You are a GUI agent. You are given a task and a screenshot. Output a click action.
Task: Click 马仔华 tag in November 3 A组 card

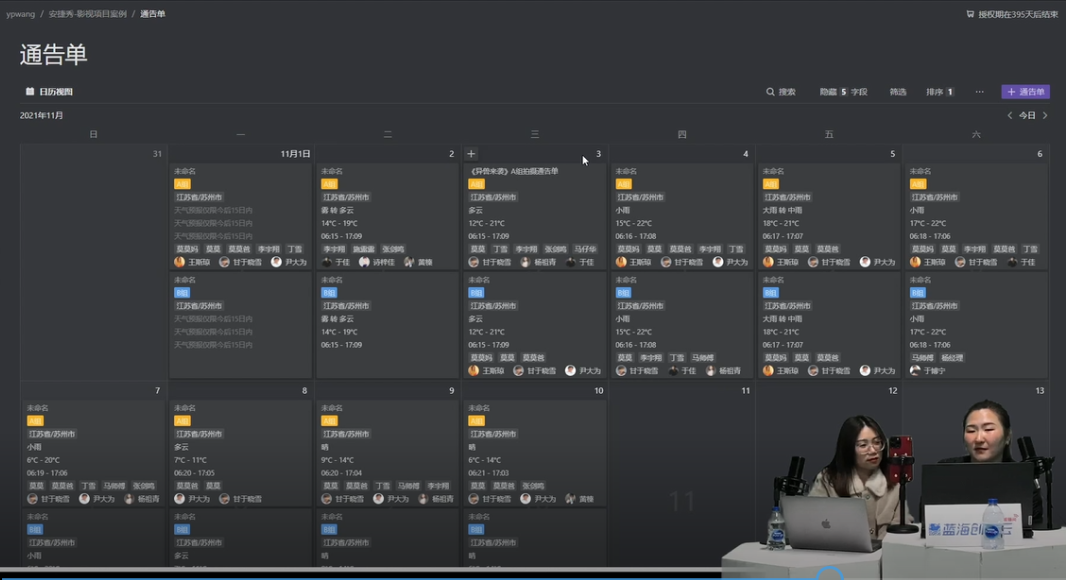[x=585, y=249]
